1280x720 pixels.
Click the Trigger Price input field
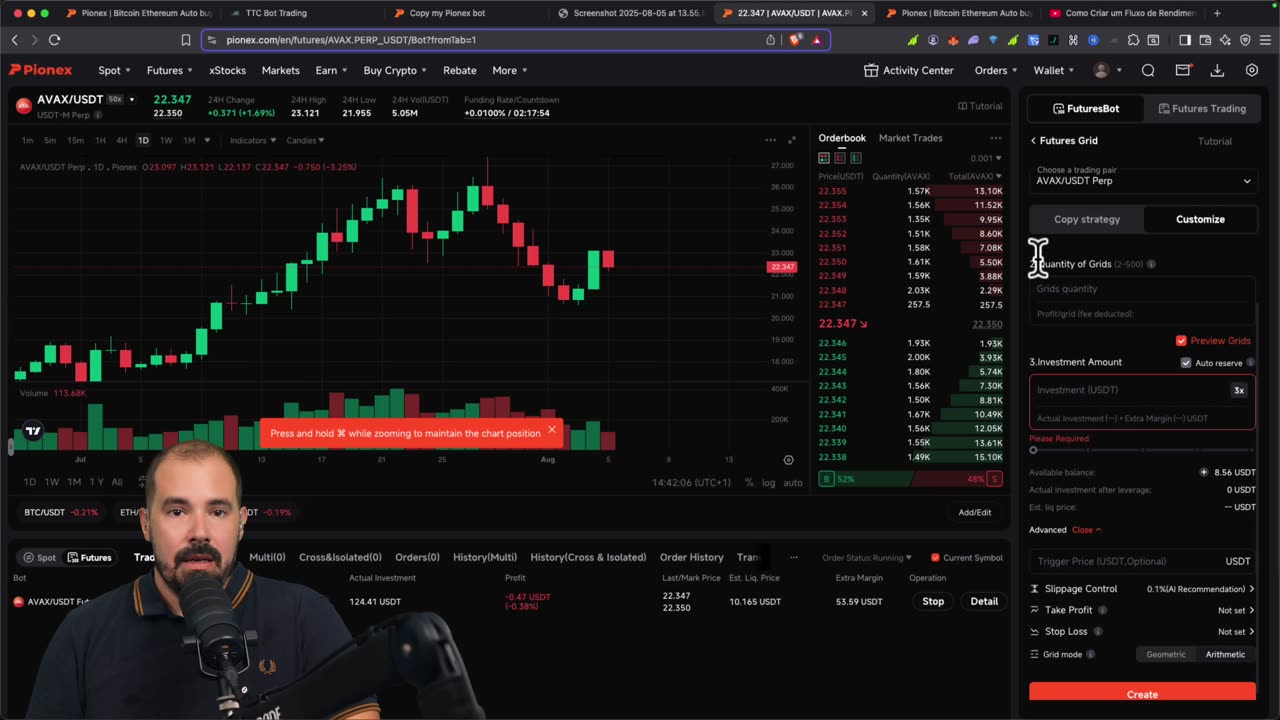(1142, 561)
